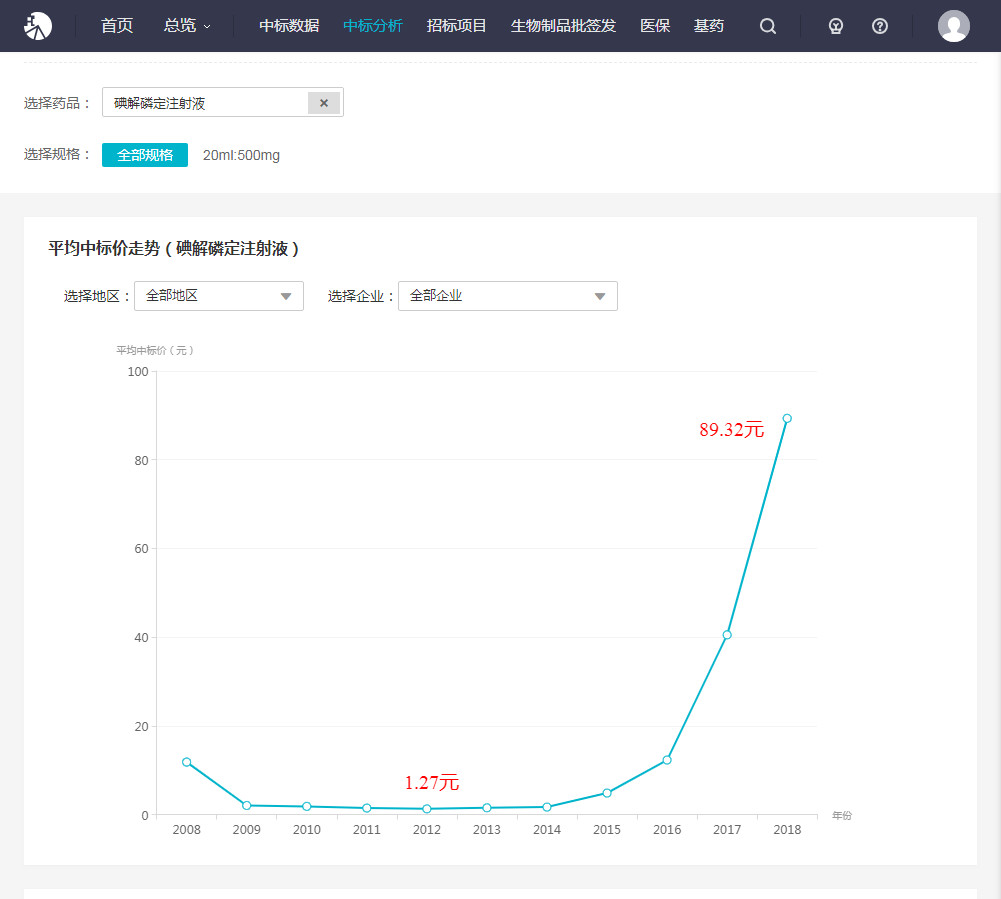This screenshot has width=1001, height=899.
Task: Open the 招标项目 menu item
Action: point(456,26)
